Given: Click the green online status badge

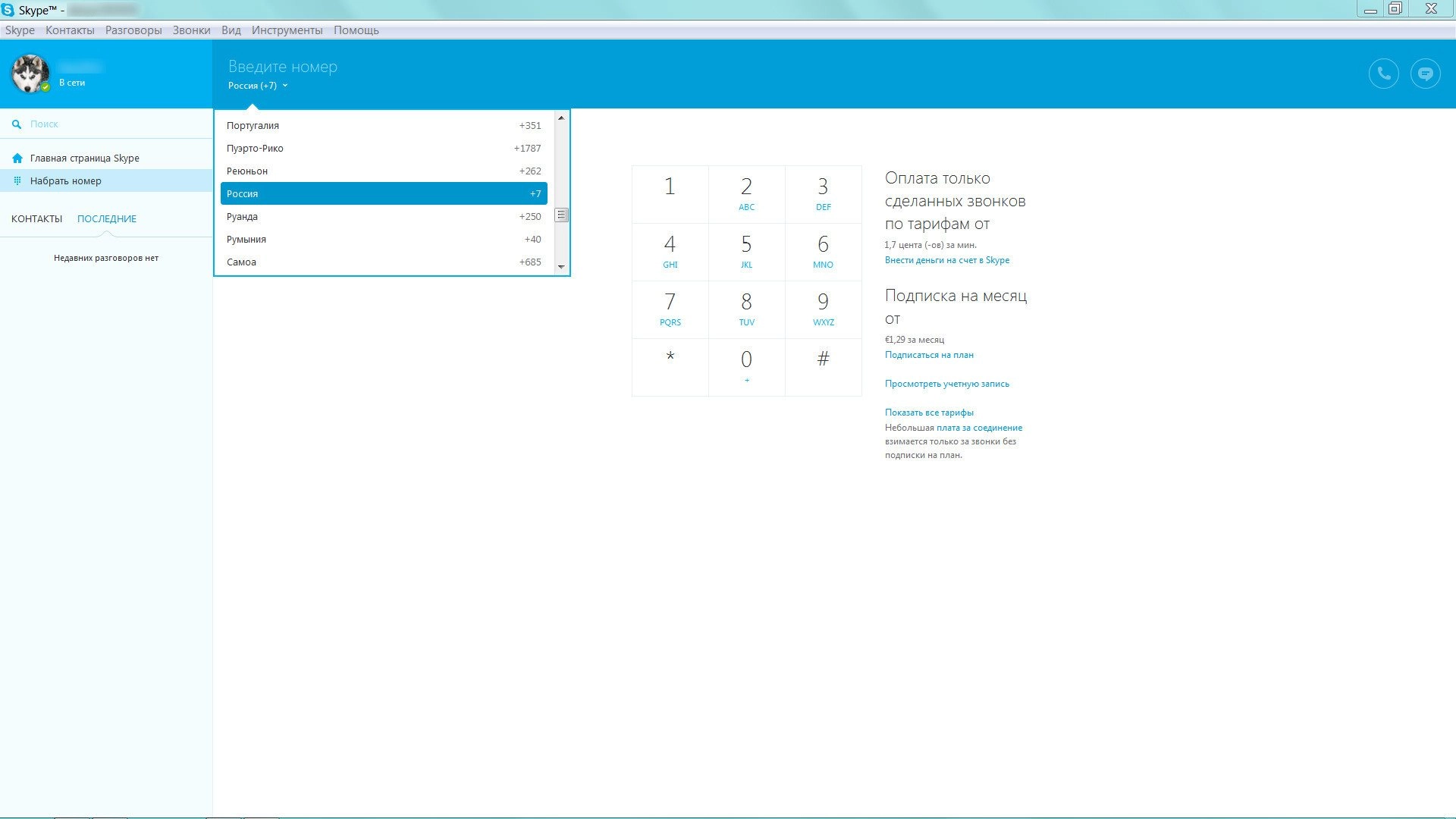Looking at the screenshot, I should [45, 87].
